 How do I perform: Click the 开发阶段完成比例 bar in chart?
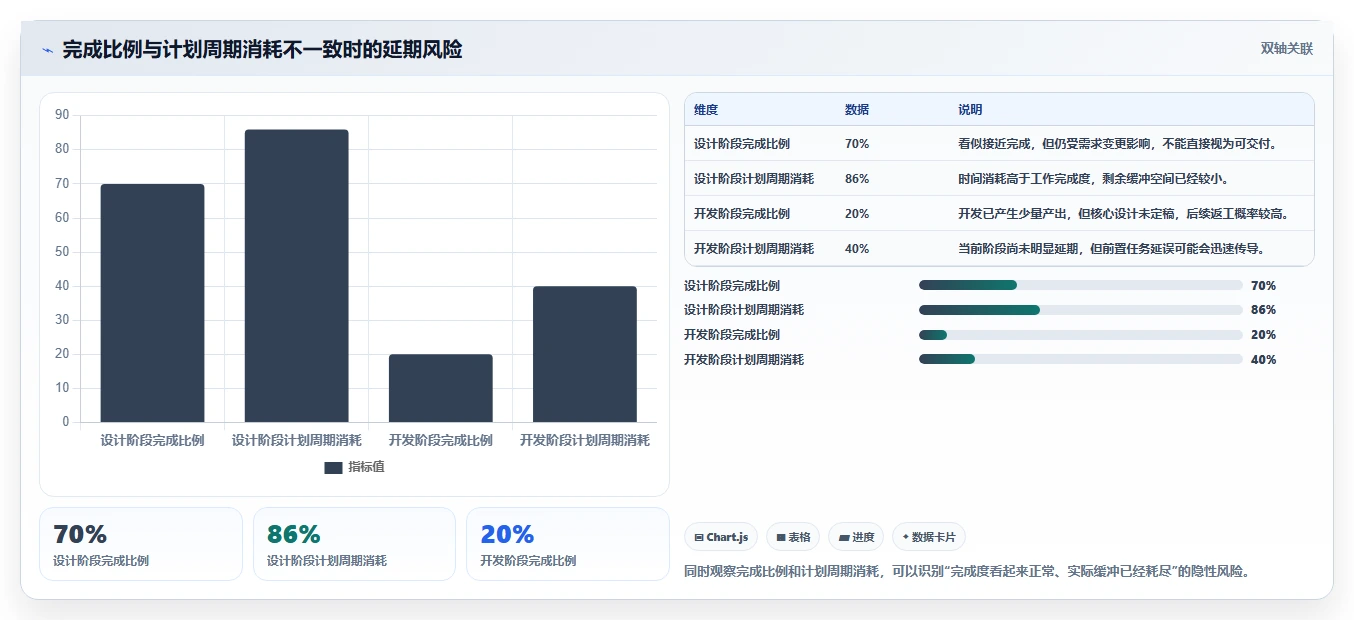click(441, 388)
